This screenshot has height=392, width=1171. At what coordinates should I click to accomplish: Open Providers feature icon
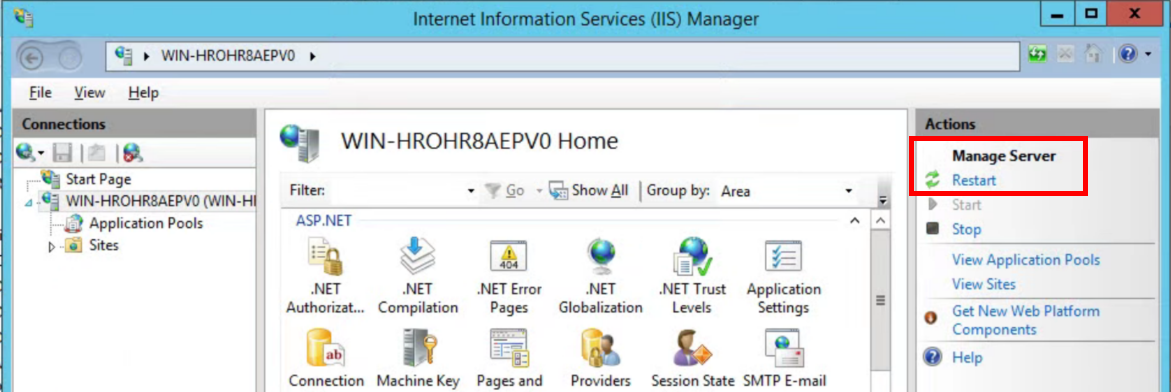[600, 359]
